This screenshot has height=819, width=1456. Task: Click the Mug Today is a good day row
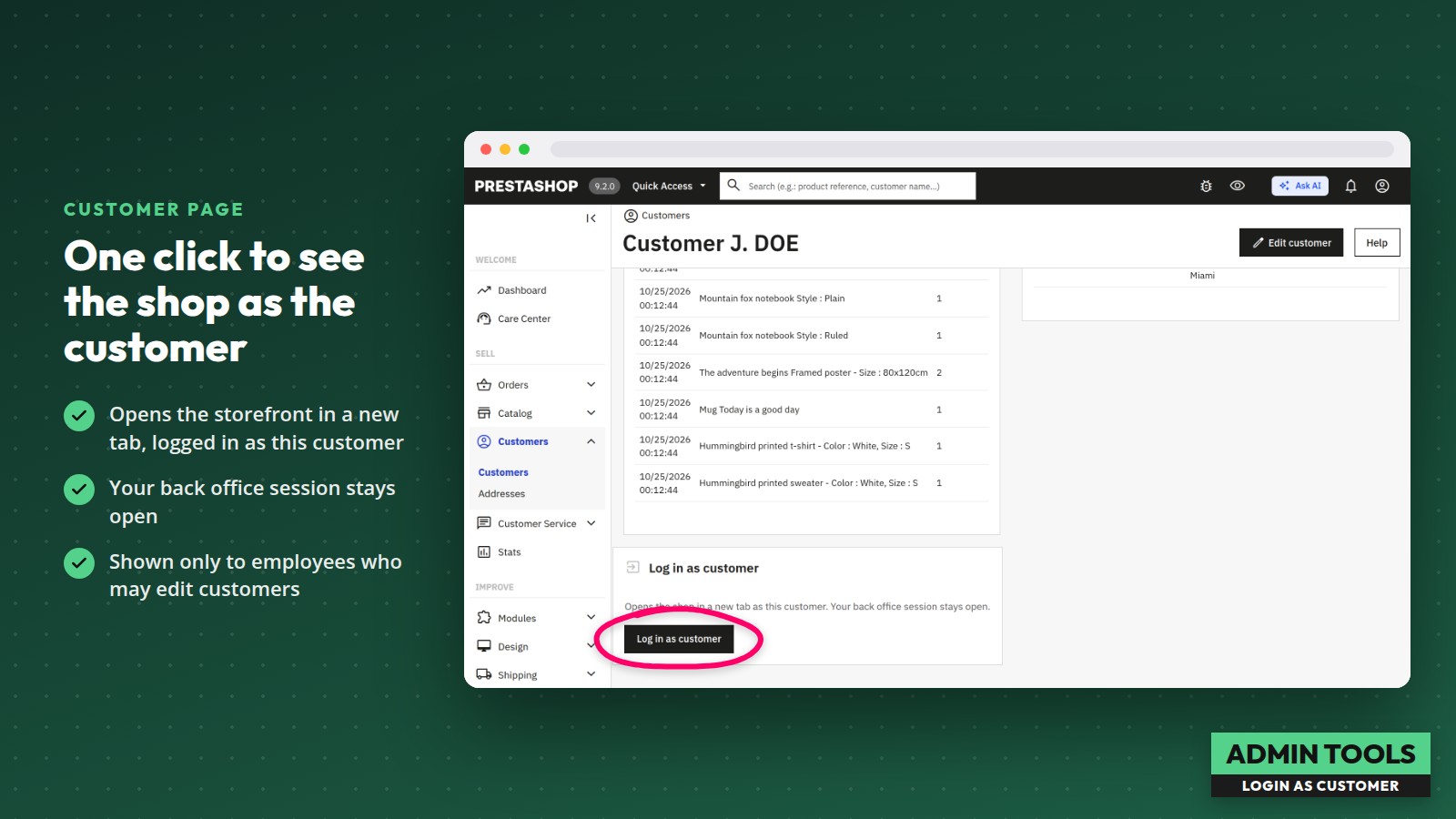[812, 409]
